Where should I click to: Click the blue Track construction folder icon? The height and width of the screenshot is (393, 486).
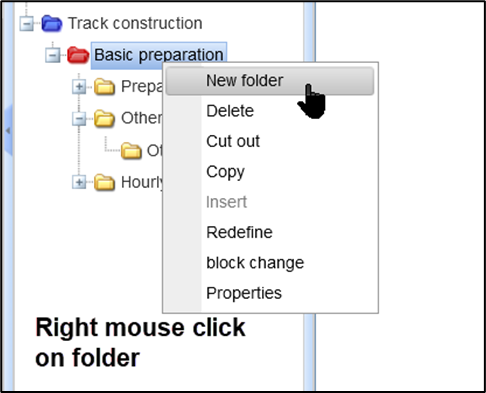[52, 24]
